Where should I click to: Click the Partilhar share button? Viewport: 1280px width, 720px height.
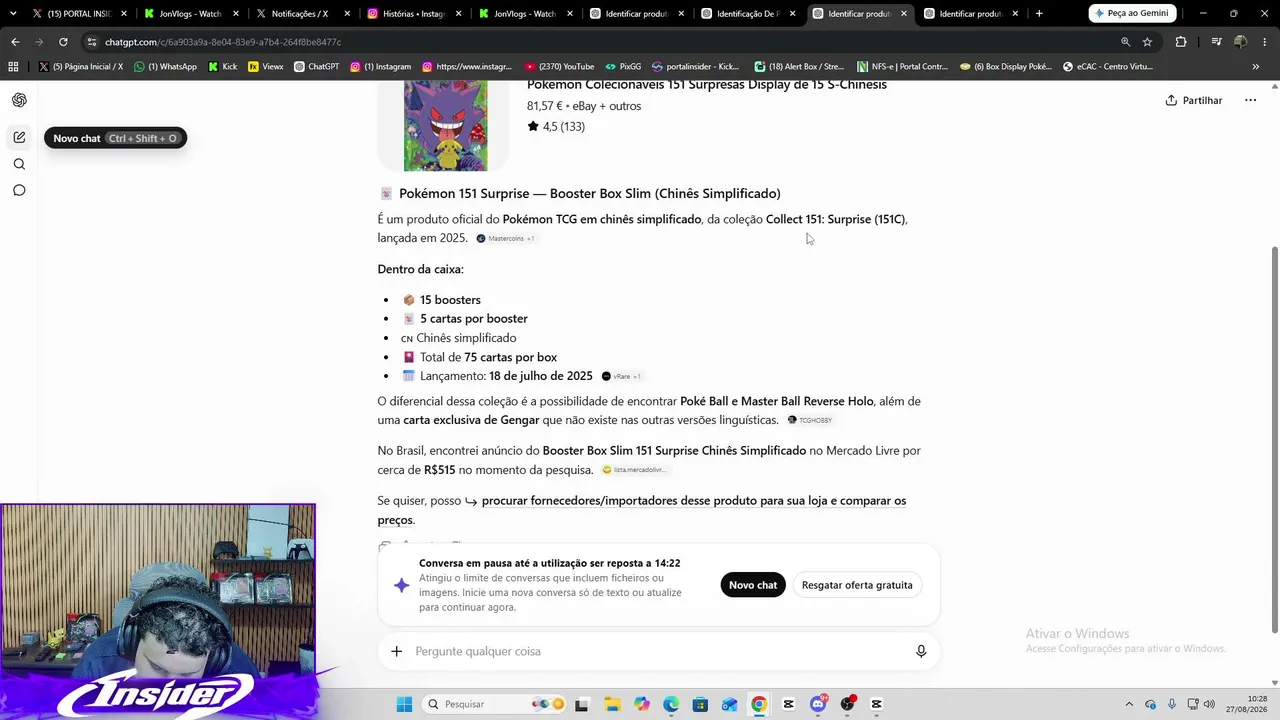[1194, 100]
